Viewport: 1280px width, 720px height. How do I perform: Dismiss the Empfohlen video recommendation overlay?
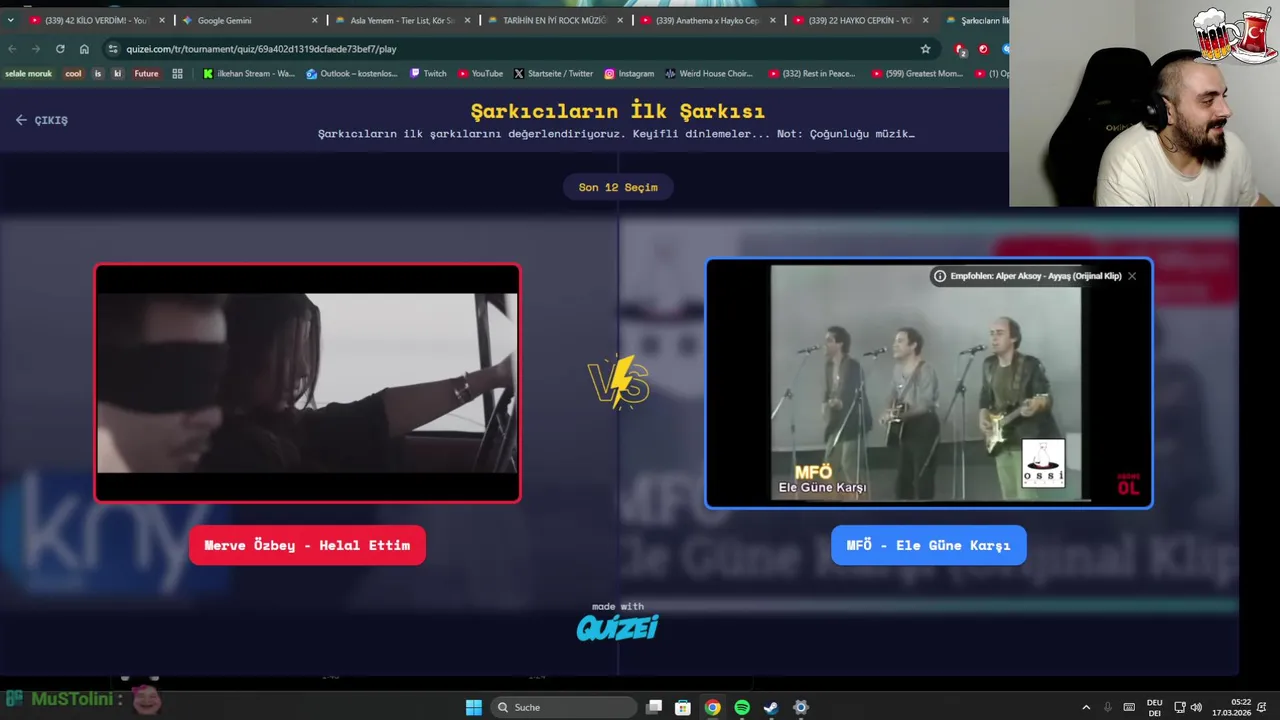1132,276
